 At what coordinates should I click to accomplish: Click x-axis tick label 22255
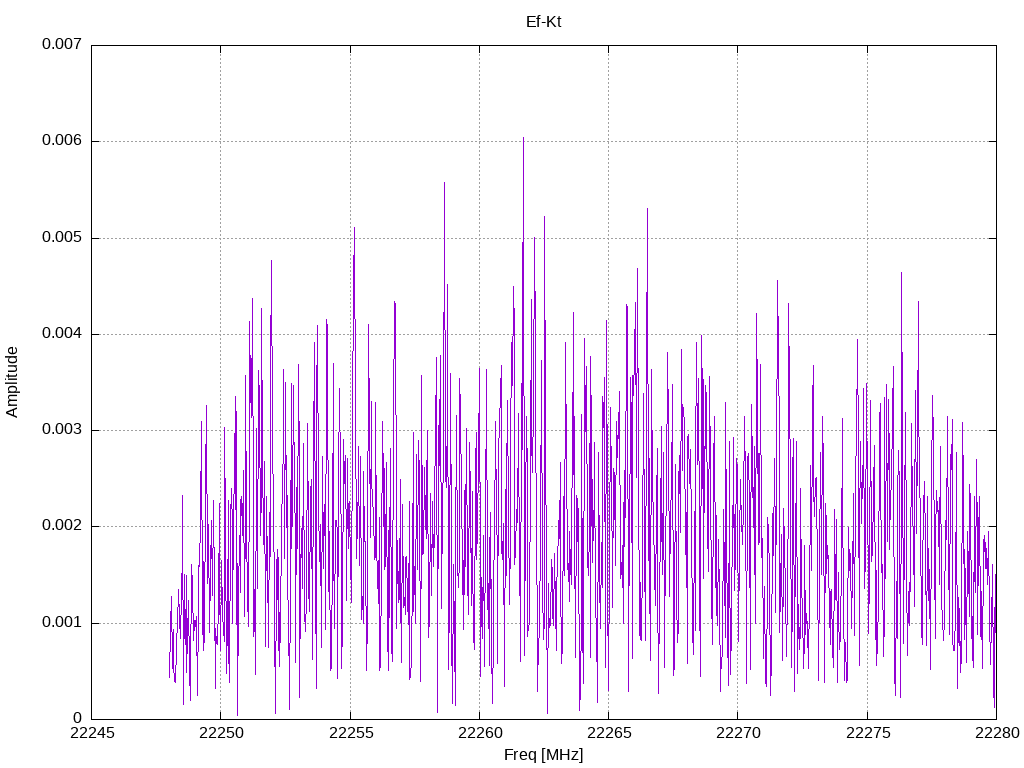tap(351, 733)
